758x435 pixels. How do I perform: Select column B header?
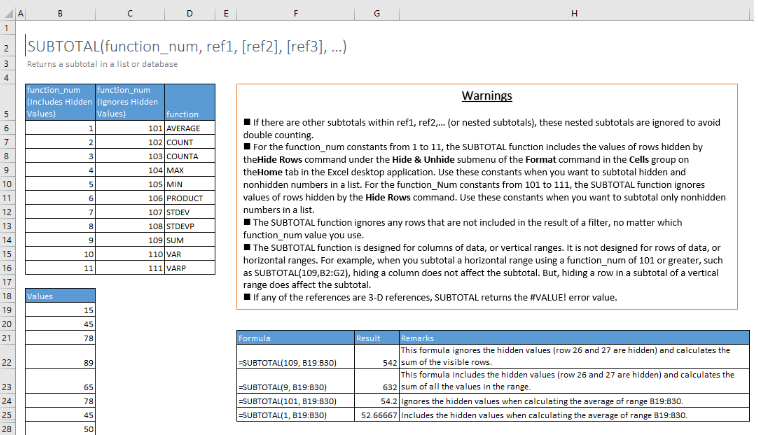(60, 14)
